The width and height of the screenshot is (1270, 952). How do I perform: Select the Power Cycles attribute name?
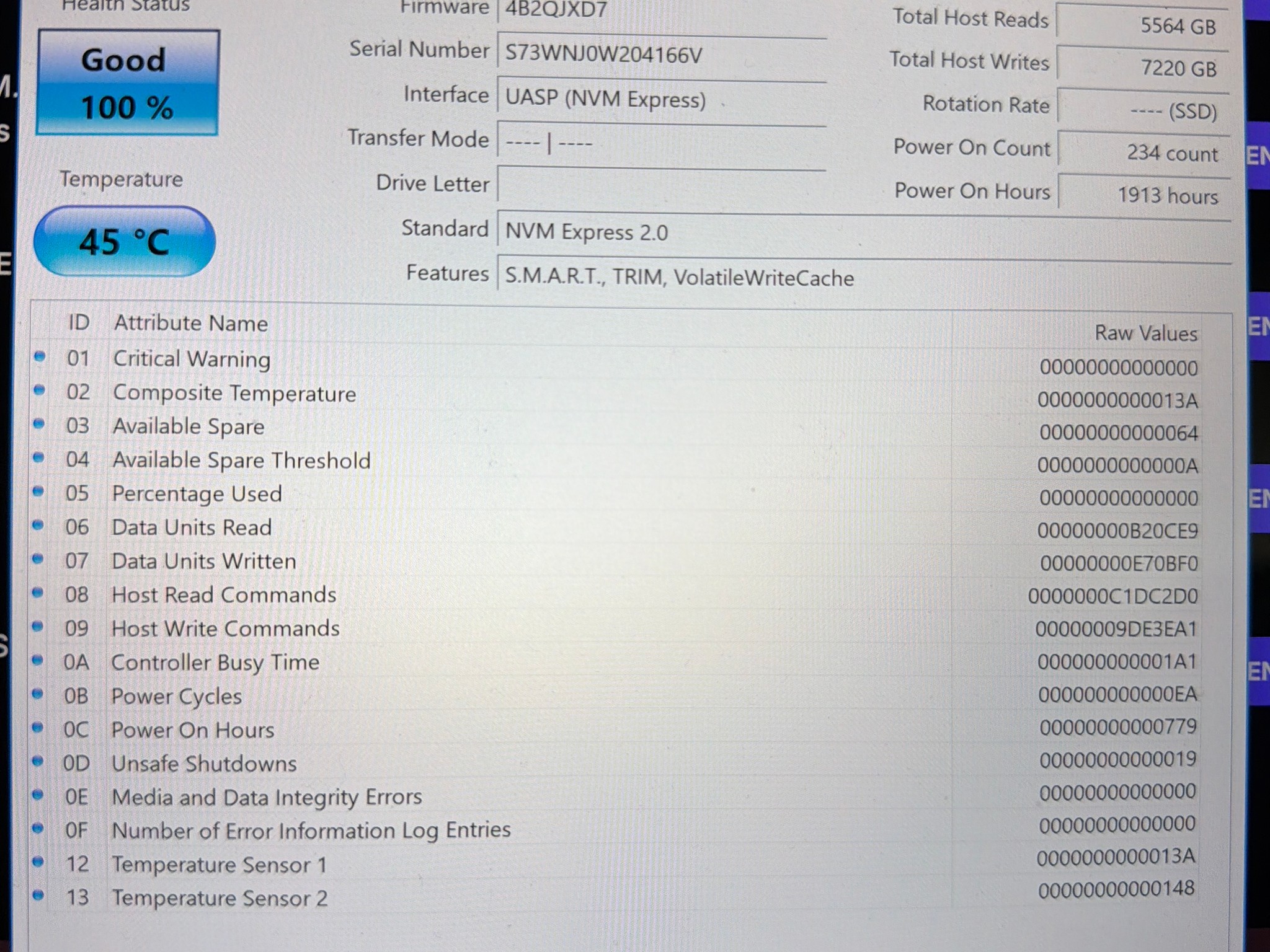pyautogui.click(x=177, y=697)
